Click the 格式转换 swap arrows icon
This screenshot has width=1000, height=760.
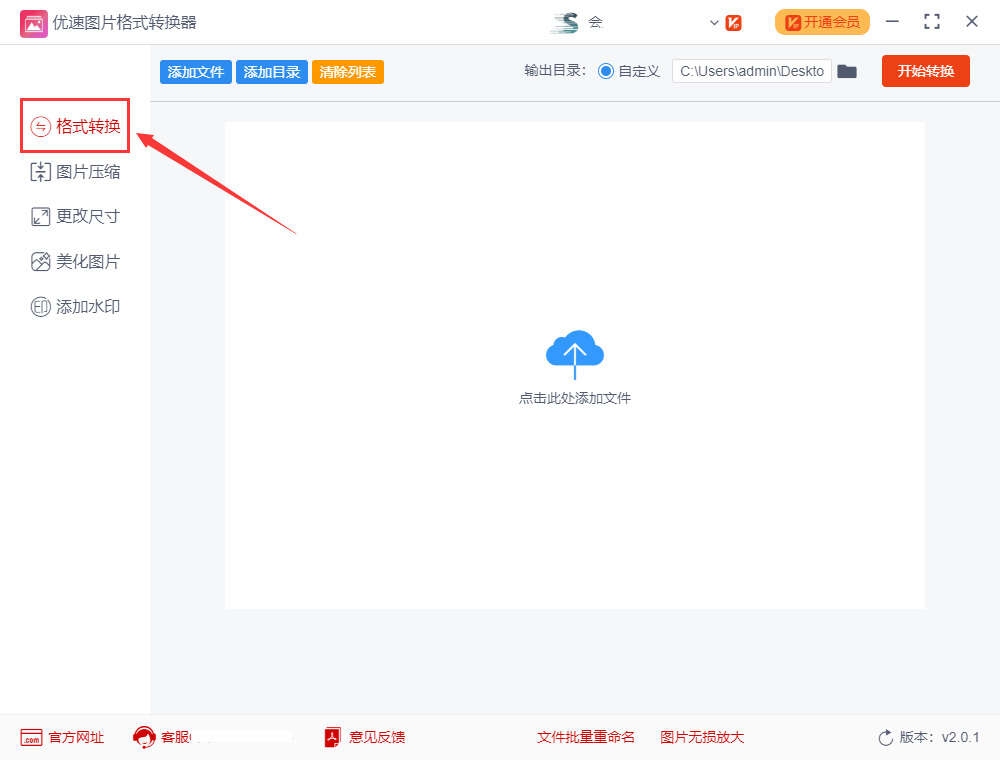pos(40,126)
